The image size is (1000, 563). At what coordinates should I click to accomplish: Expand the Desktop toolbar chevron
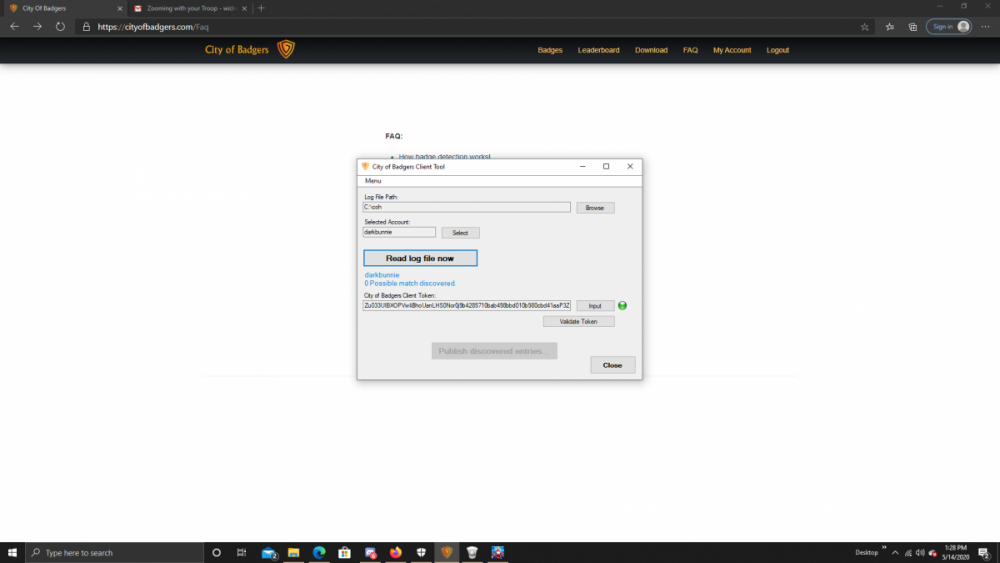(x=884, y=547)
